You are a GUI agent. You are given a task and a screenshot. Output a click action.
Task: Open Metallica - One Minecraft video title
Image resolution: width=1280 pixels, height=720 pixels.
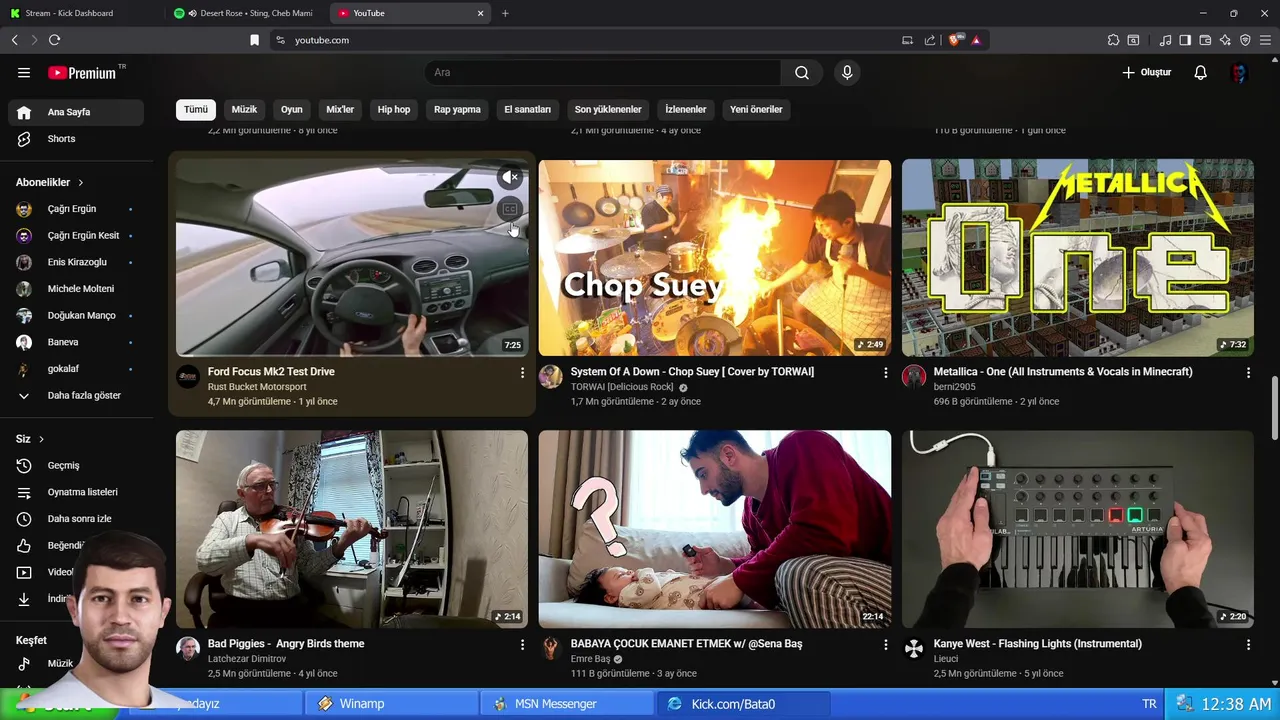[x=1063, y=372]
